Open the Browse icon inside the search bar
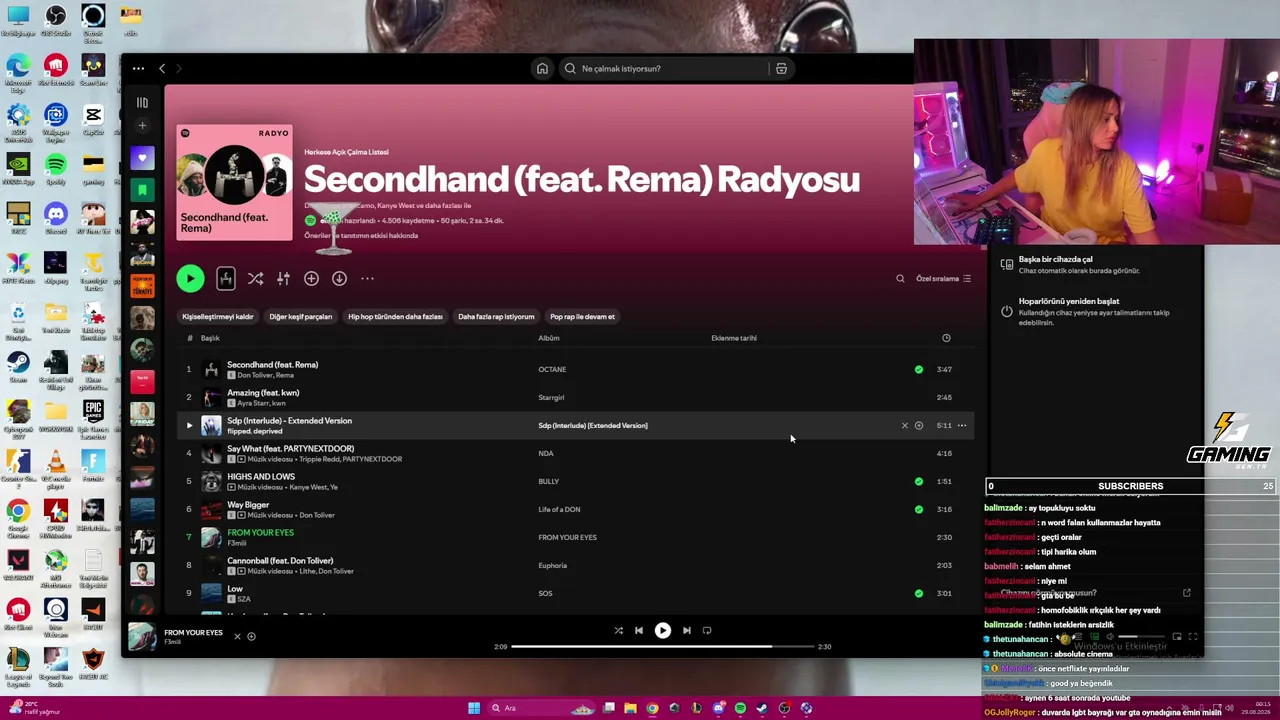Image resolution: width=1280 pixels, height=720 pixels. click(x=781, y=69)
